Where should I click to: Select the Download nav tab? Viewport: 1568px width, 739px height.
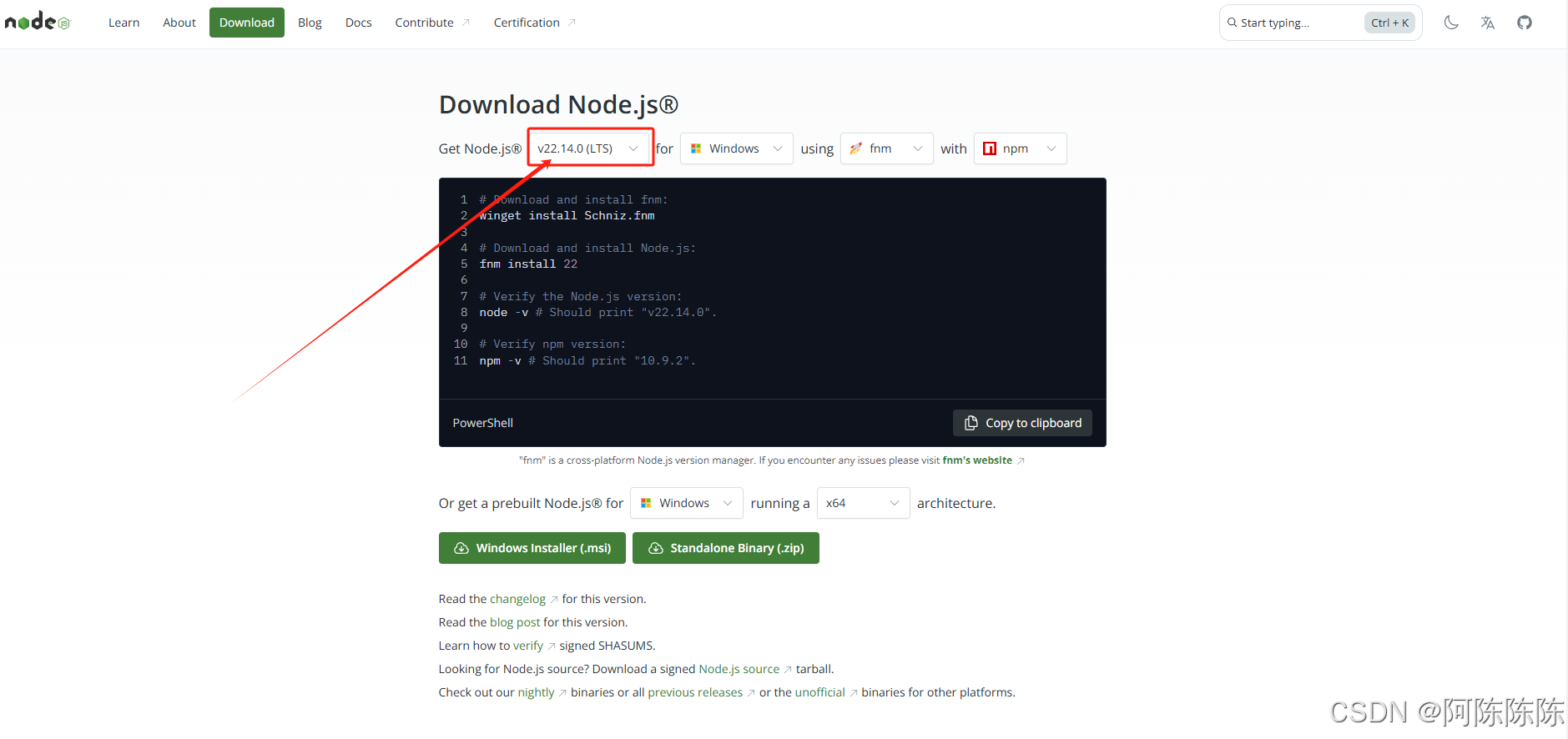[x=247, y=23]
